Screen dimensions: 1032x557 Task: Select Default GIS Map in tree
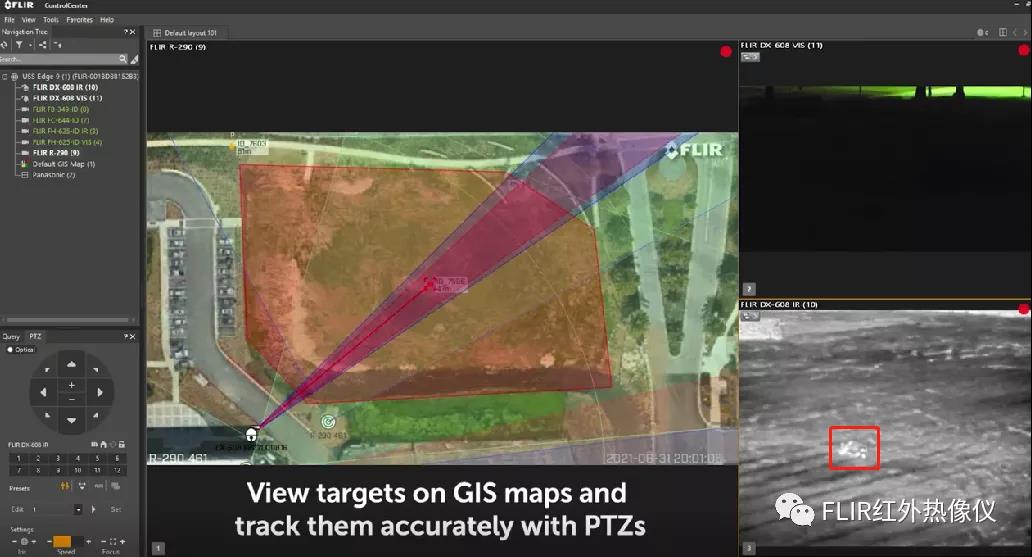click(62, 164)
